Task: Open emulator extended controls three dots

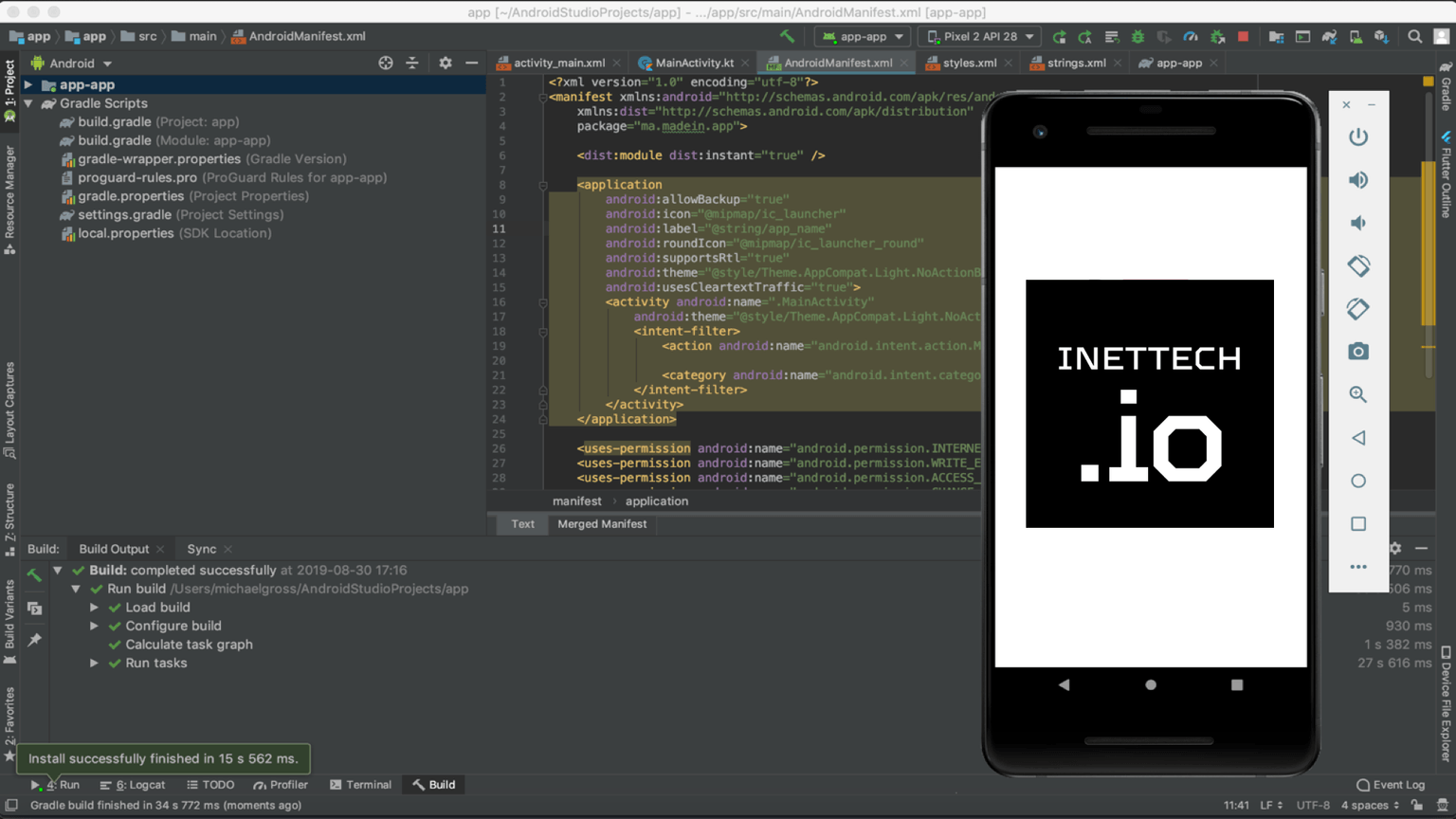Action: tap(1358, 567)
